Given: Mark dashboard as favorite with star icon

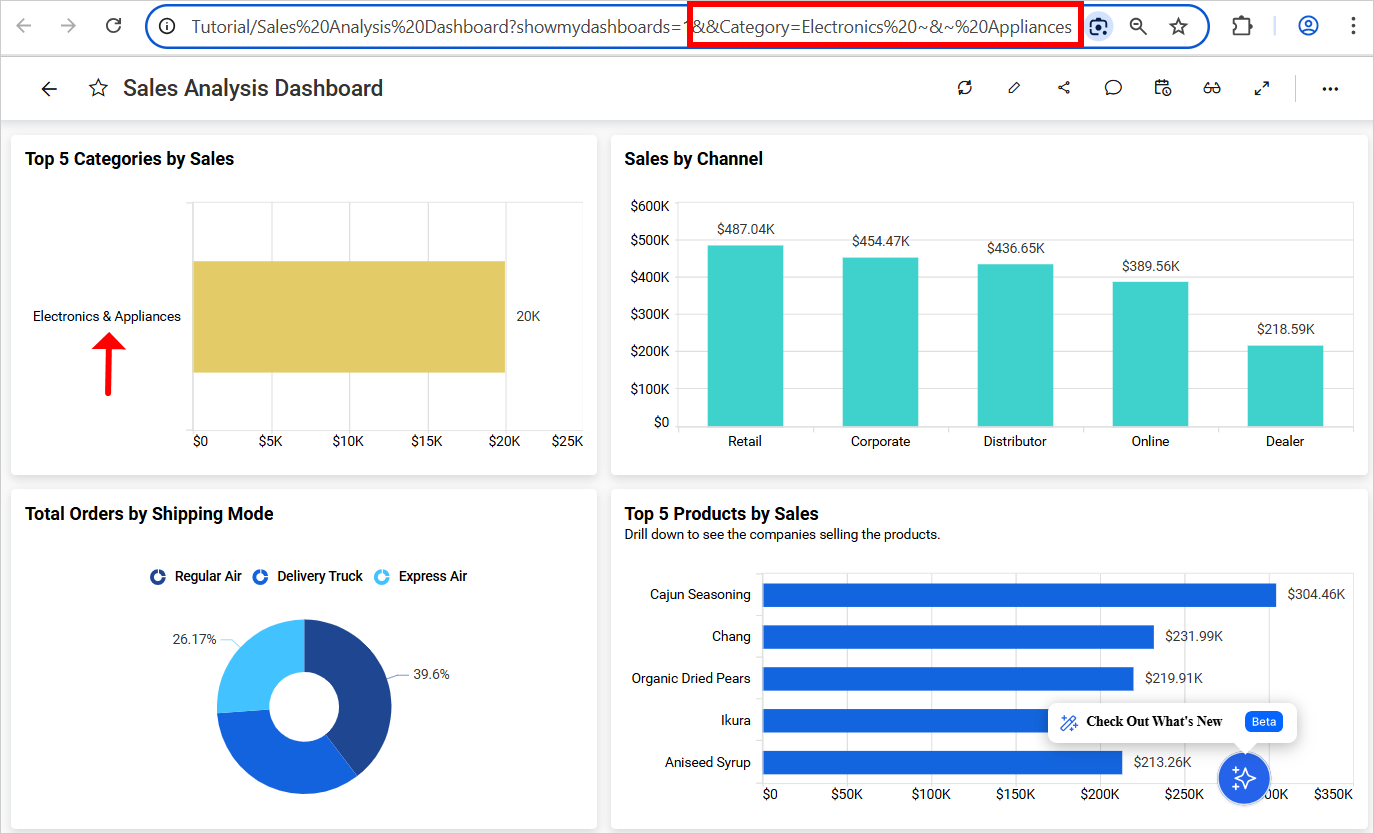Looking at the screenshot, I should [98, 88].
